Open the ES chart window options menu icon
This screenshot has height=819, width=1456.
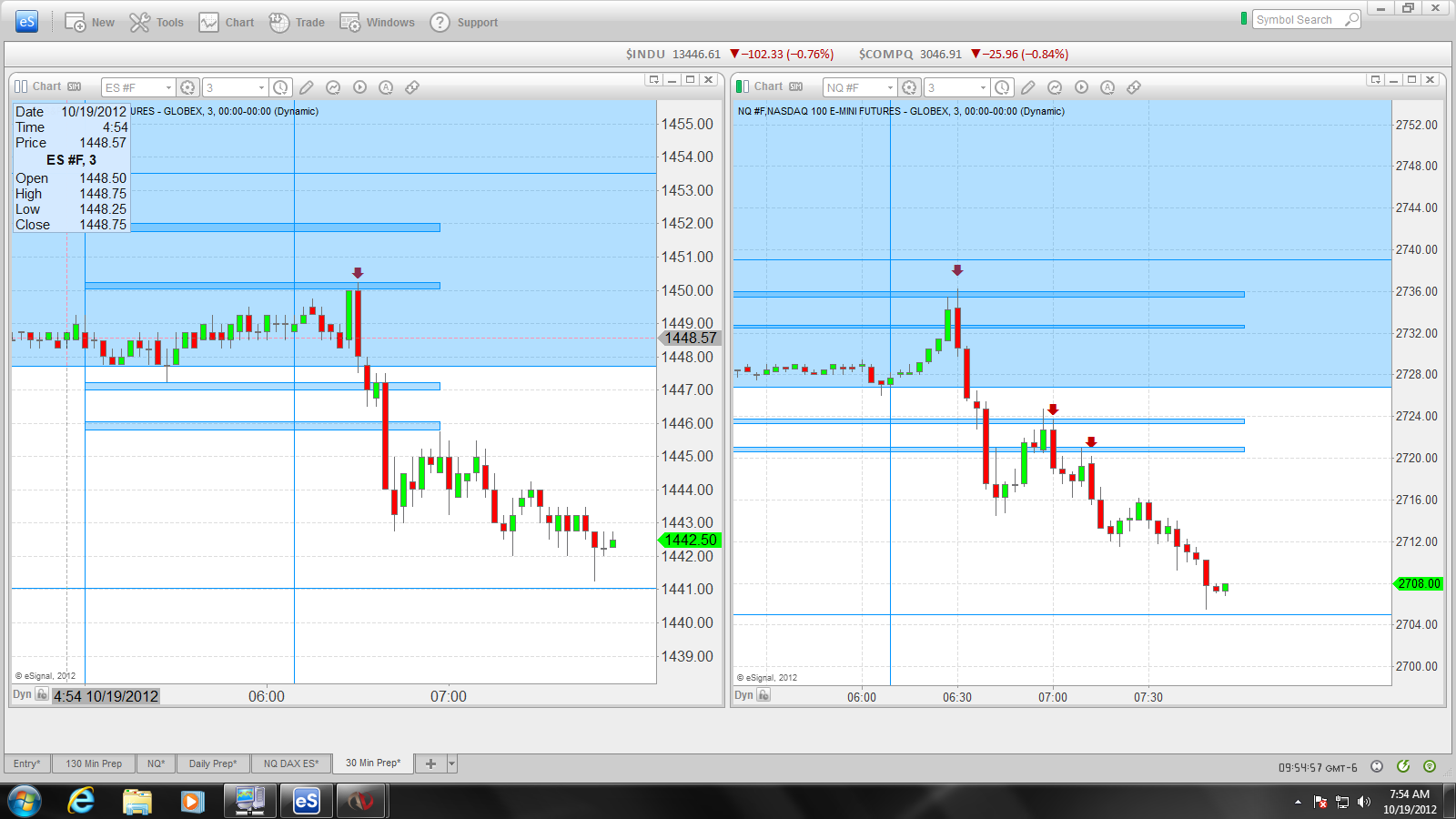653,80
